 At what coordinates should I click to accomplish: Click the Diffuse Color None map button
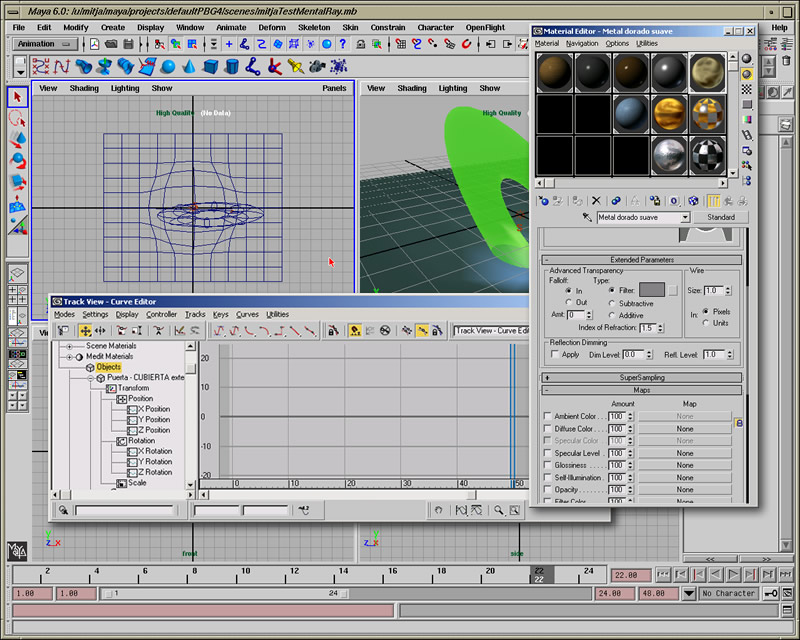pos(685,429)
